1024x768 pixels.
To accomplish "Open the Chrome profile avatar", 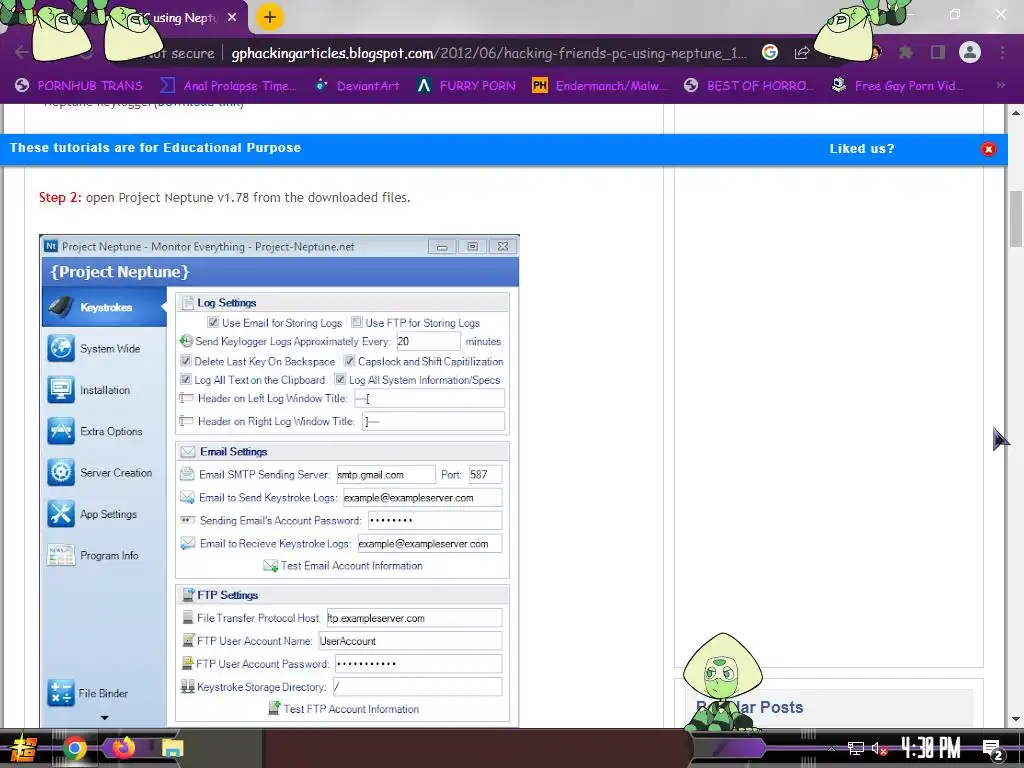I will click(x=970, y=52).
